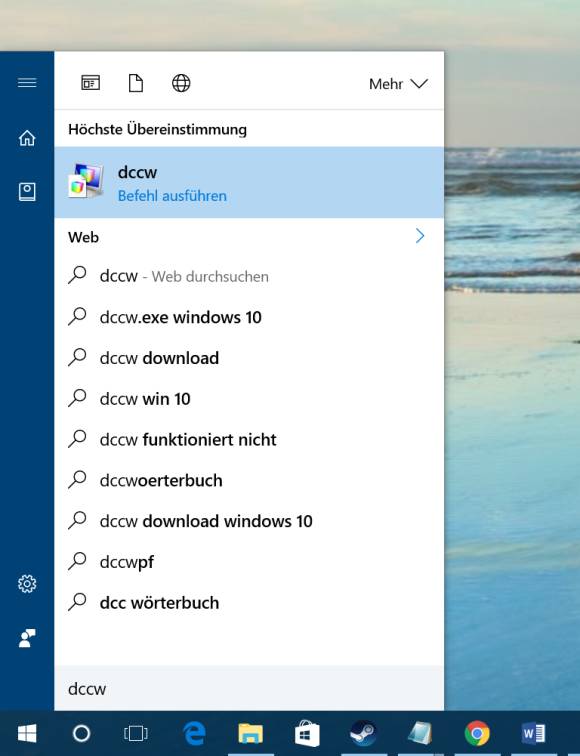580x756 pixels.
Task: Select 'dccw.exe windows 10' suggestion
Action: (249, 317)
